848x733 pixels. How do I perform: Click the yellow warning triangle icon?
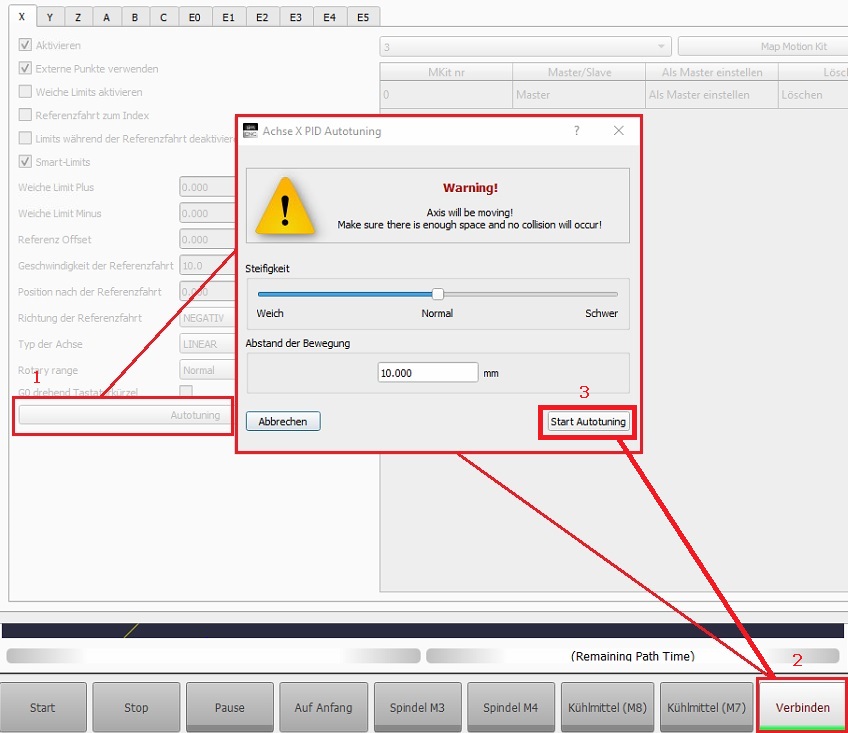click(285, 207)
